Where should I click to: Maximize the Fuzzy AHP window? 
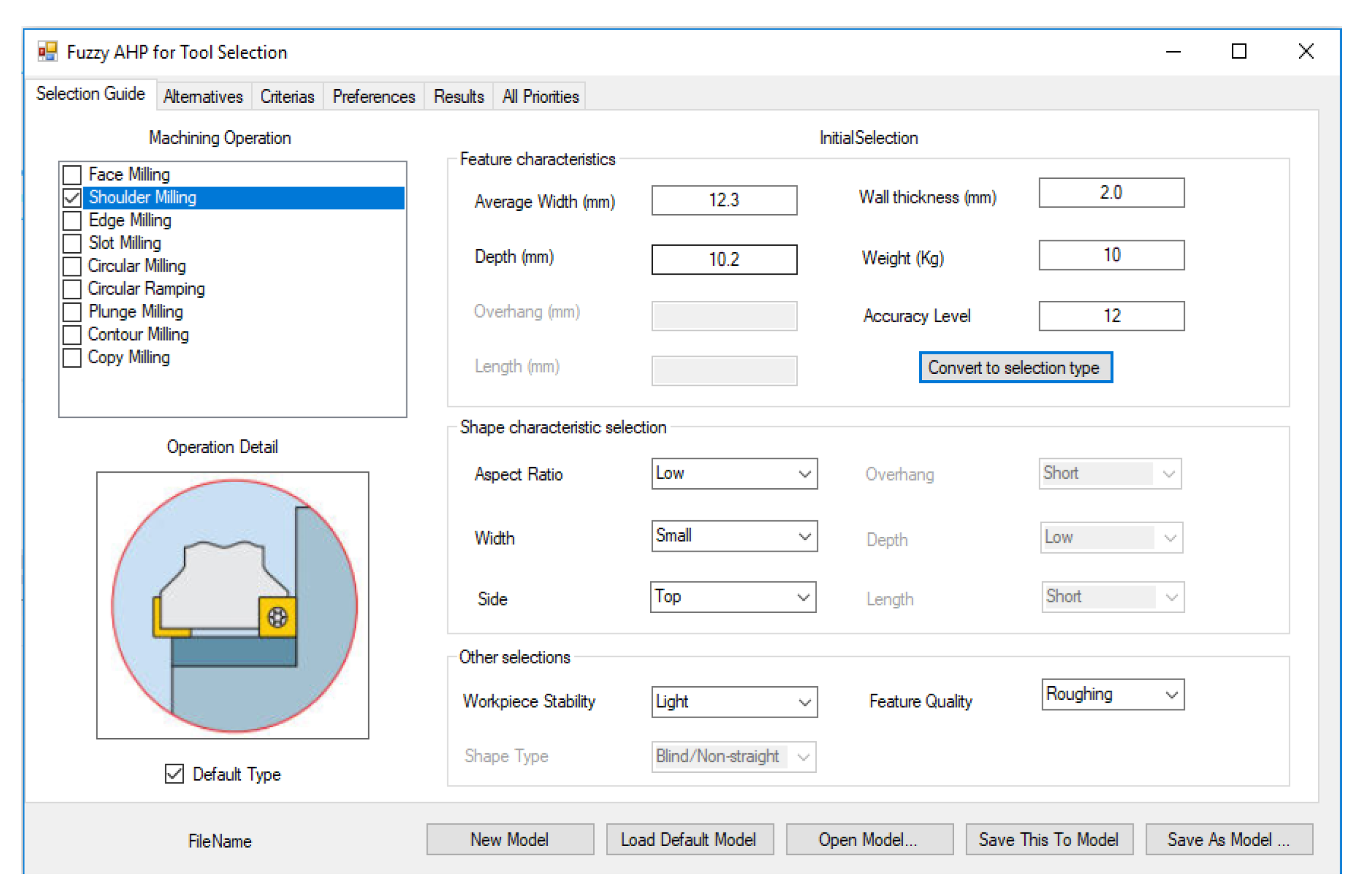(x=1238, y=52)
